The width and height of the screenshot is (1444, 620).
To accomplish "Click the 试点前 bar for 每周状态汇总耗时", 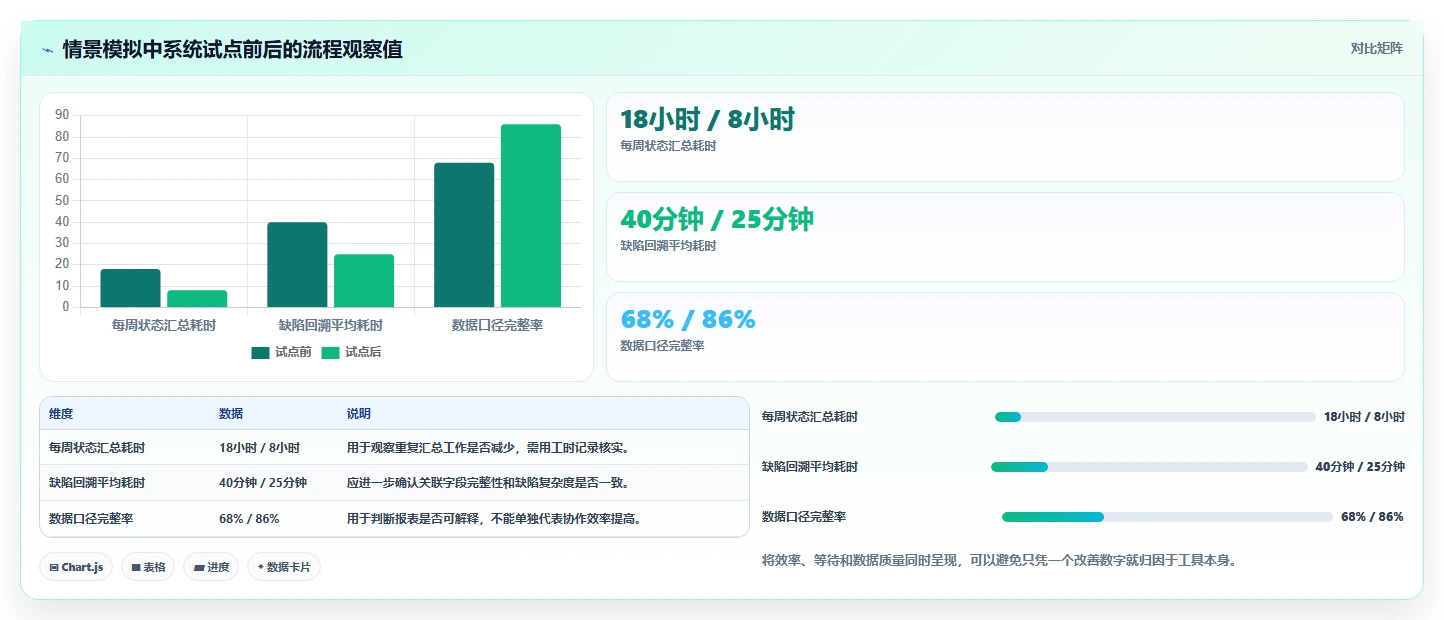I will pyautogui.click(x=130, y=288).
